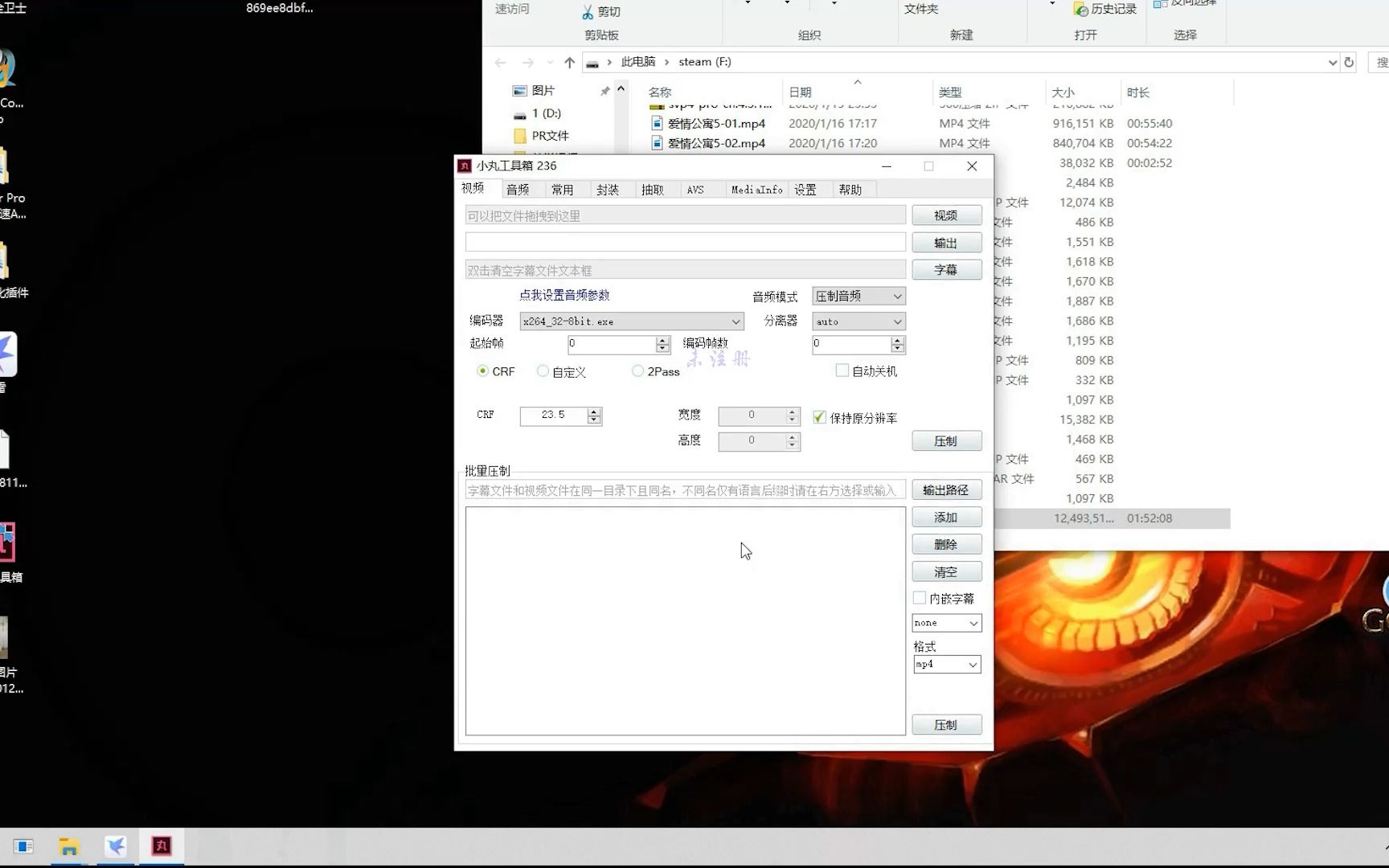
Task: Open the 帮助 tab
Action: click(x=850, y=190)
